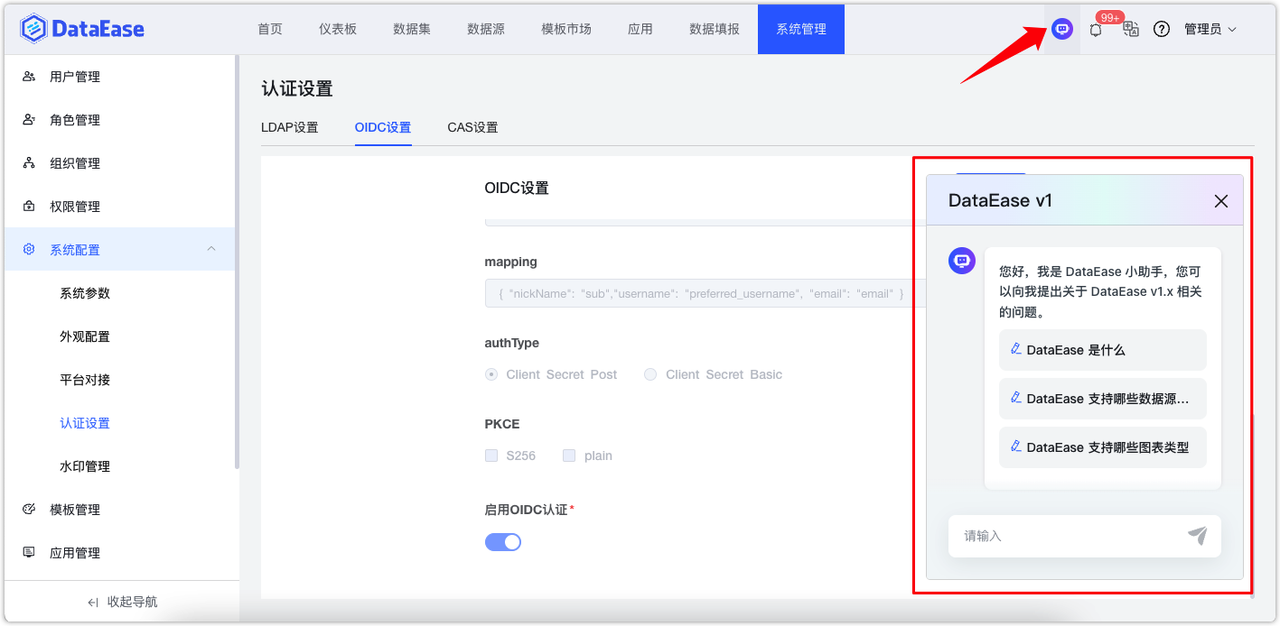Viewport: 1280px width, 626px height.
Task: Ask suggested question DataEase 是什么
Action: 1103,350
